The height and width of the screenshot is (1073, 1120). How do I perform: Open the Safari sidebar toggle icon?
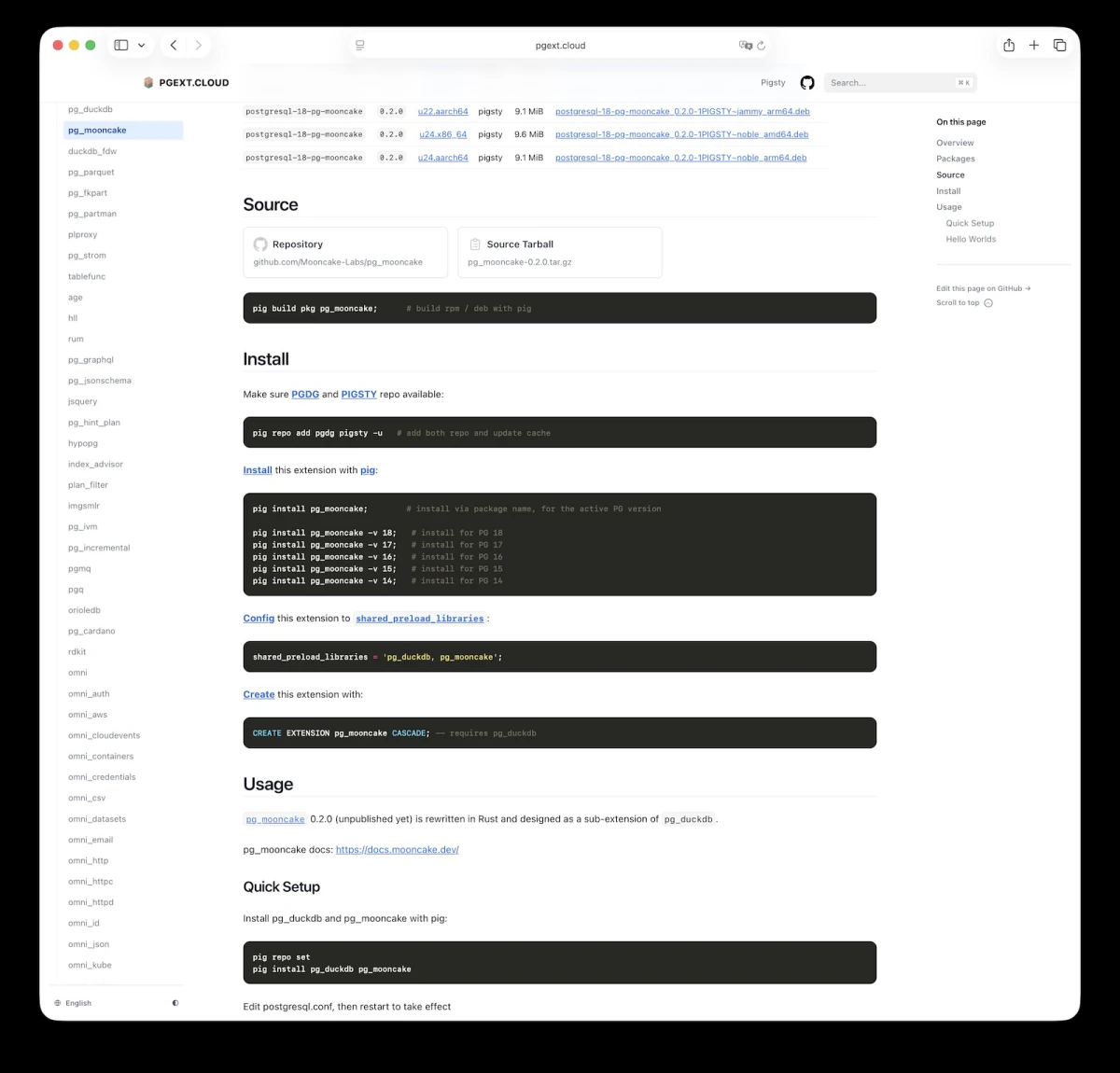[121, 45]
